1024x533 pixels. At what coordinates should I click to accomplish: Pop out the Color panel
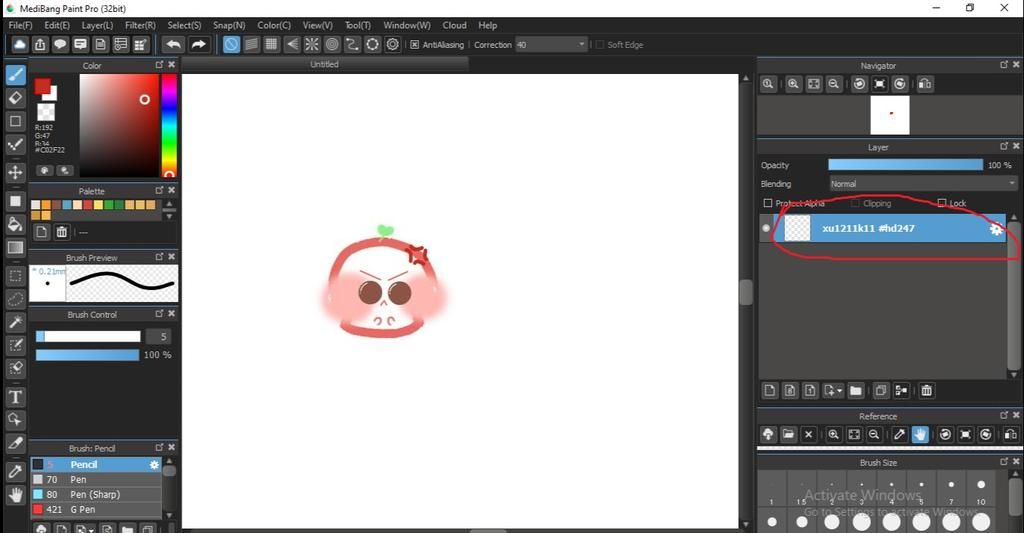coord(159,65)
